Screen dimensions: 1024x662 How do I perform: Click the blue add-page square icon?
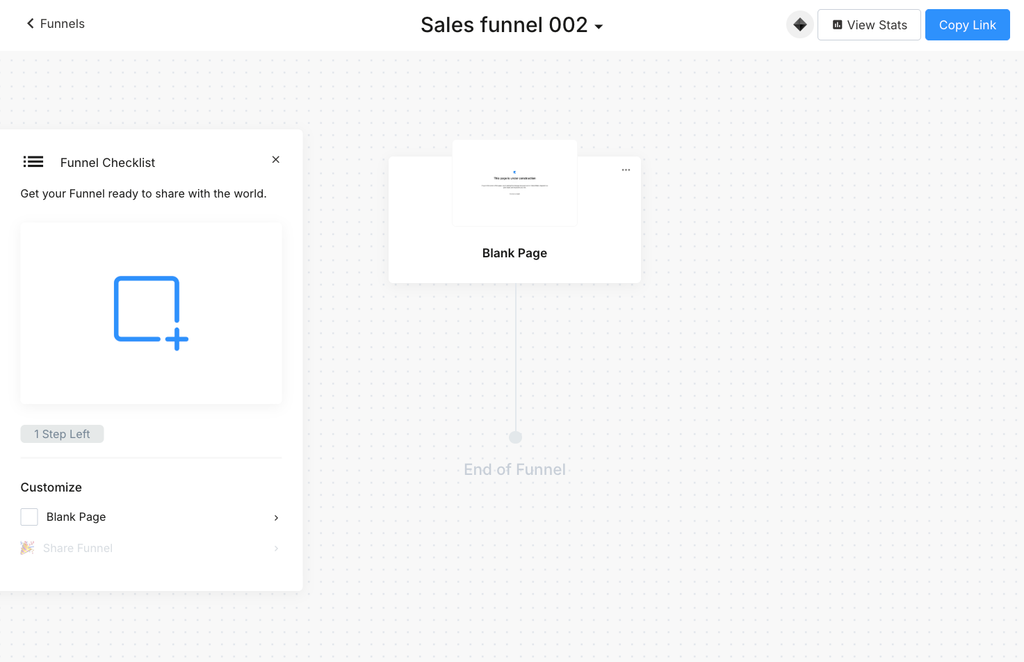click(x=151, y=313)
